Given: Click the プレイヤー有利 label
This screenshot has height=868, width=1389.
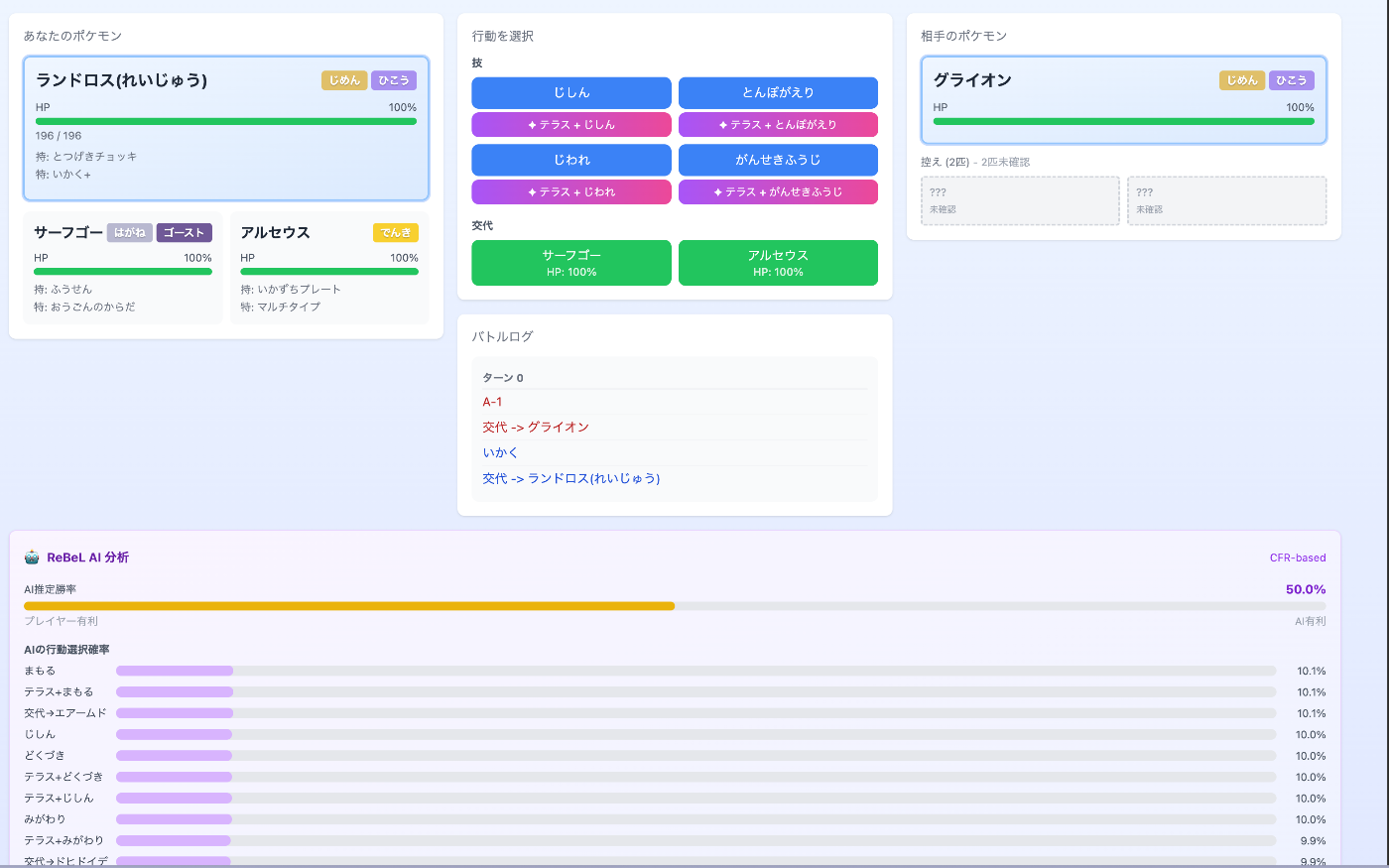Looking at the screenshot, I should point(62,621).
